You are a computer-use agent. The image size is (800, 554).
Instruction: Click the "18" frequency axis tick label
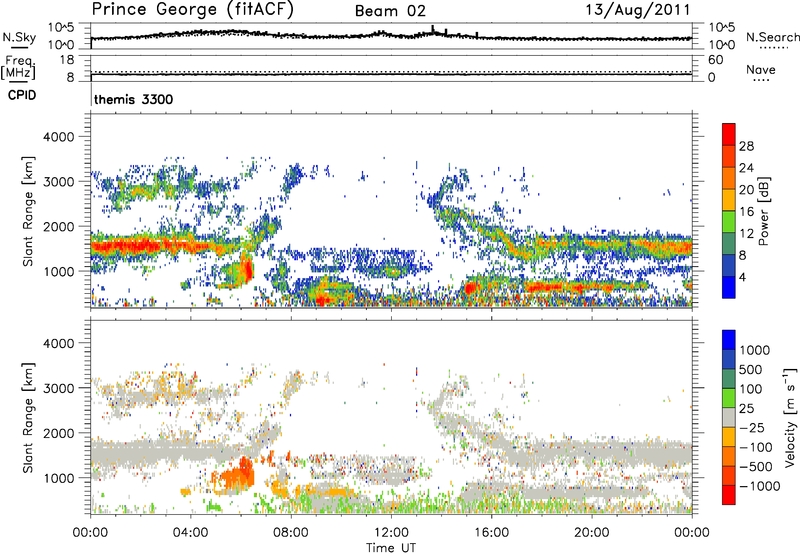coord(67,60)
